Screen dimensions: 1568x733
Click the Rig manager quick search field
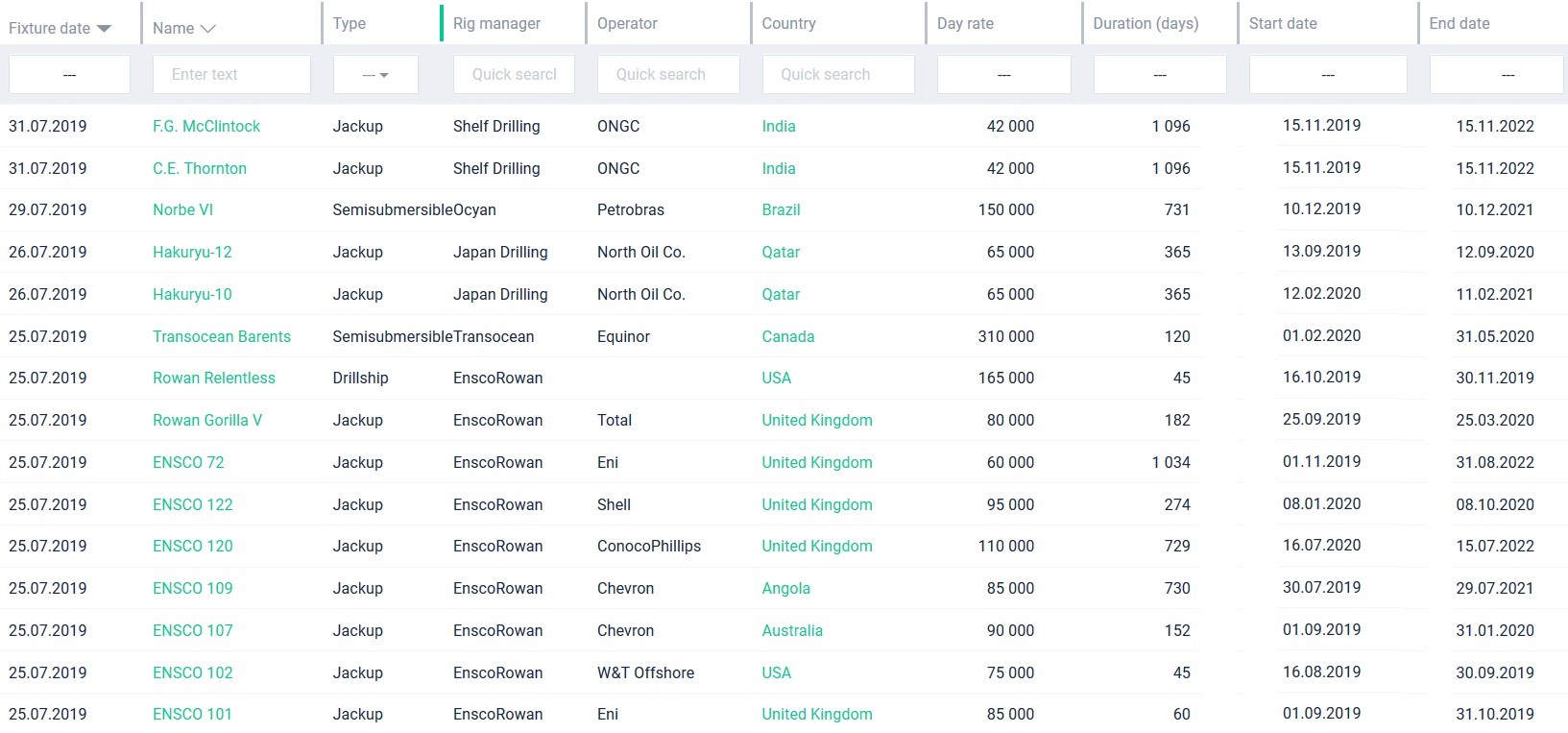coord(514,75)
